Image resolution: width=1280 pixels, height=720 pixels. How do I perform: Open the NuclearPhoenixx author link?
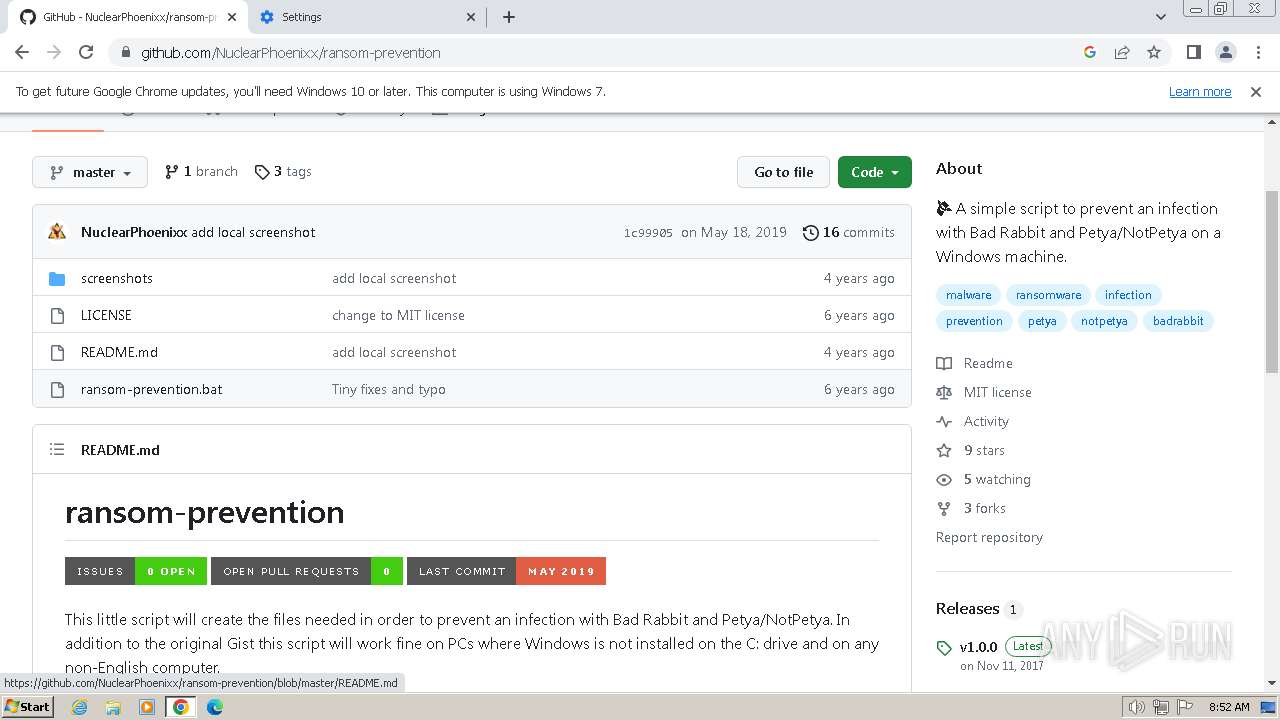134,232
